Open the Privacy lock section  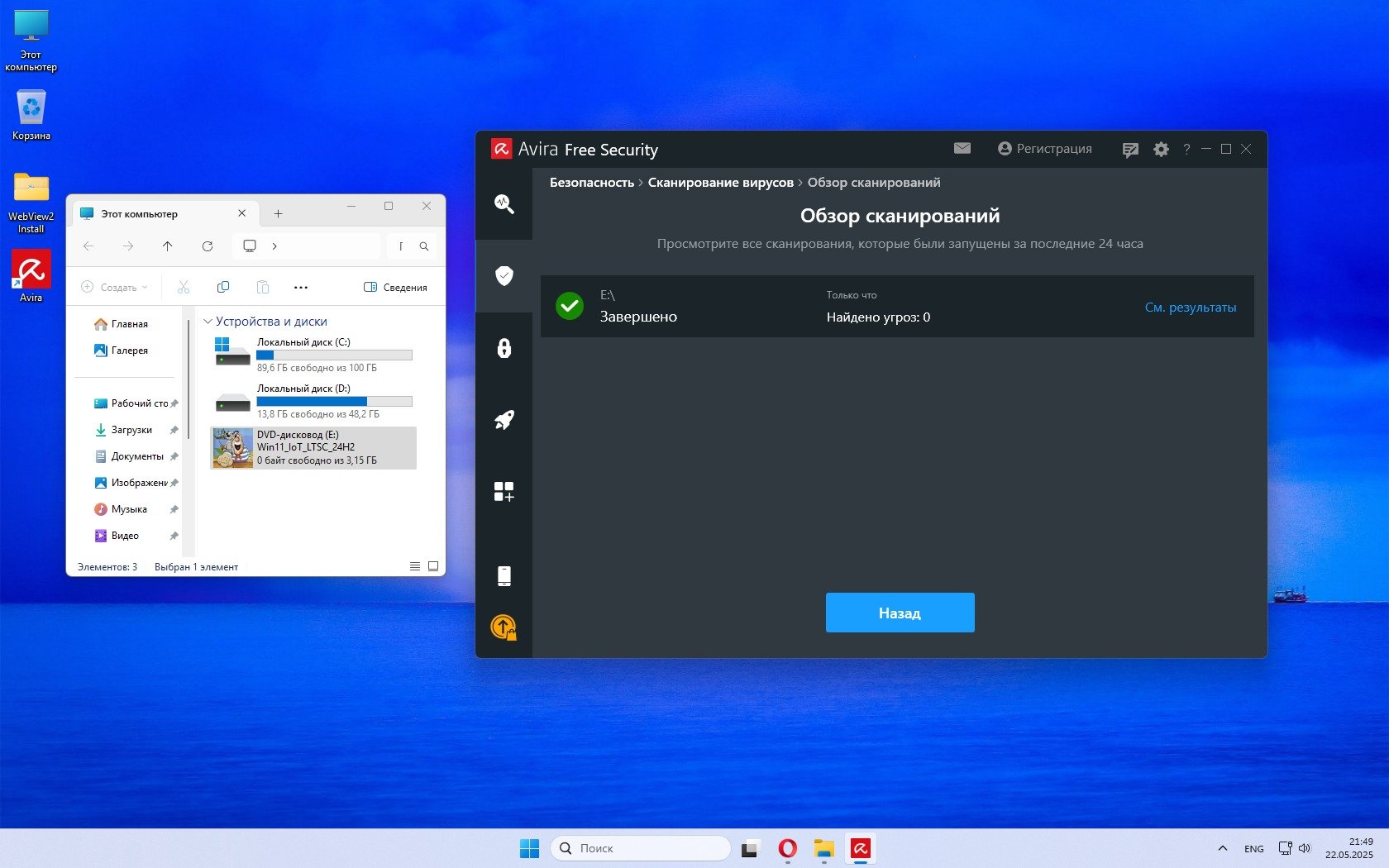(504, 348)
